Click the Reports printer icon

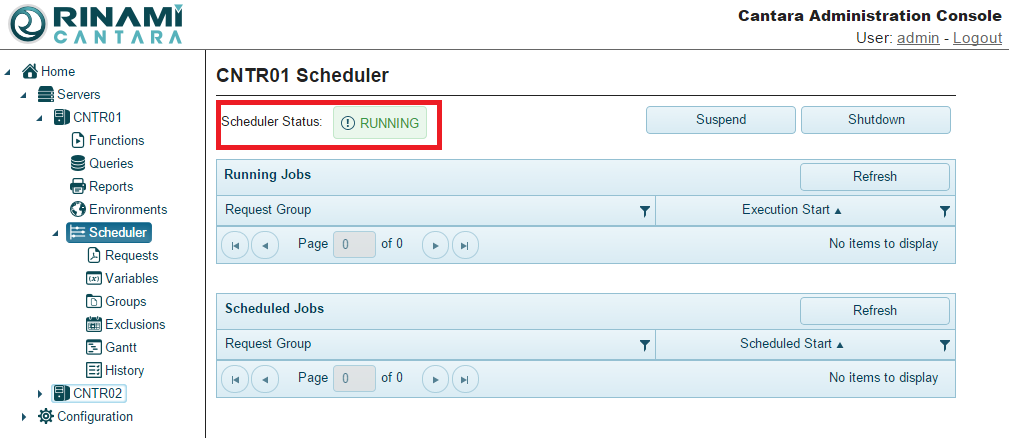(78, 187)
